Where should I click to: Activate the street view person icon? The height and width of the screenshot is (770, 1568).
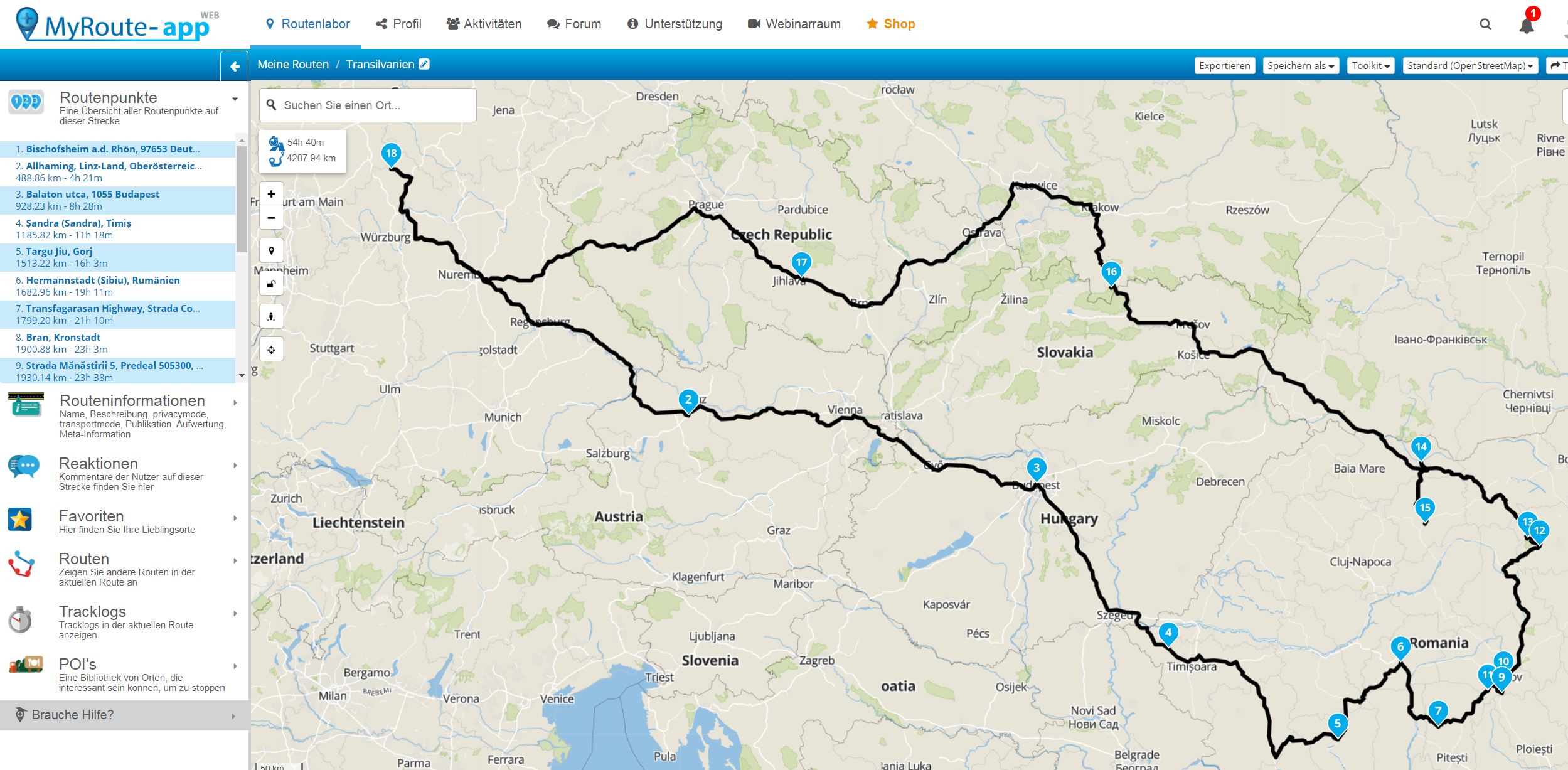click(x=271, y=317)
